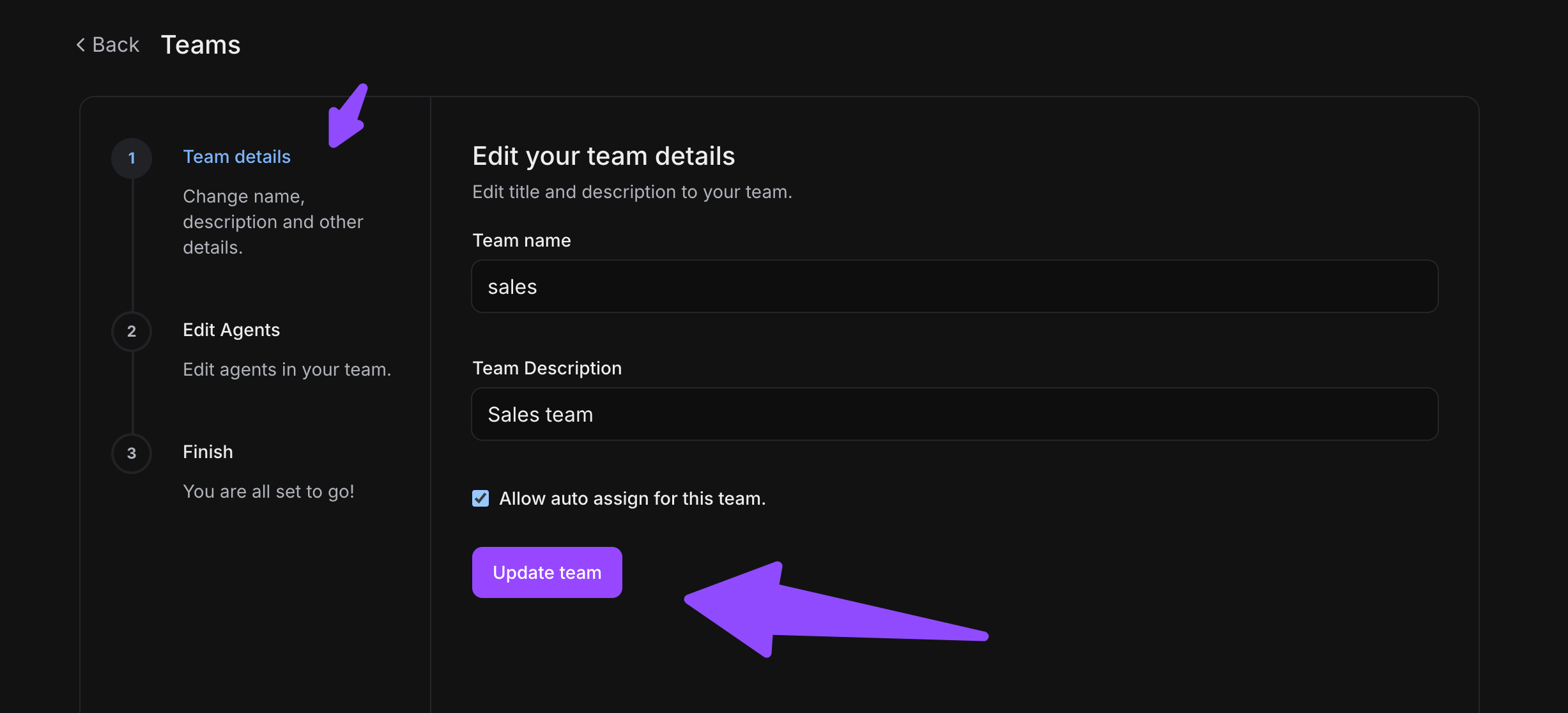This screenshot has width=1568, height=713.
Task: Select the Team details step
Action: pos(236,157)
